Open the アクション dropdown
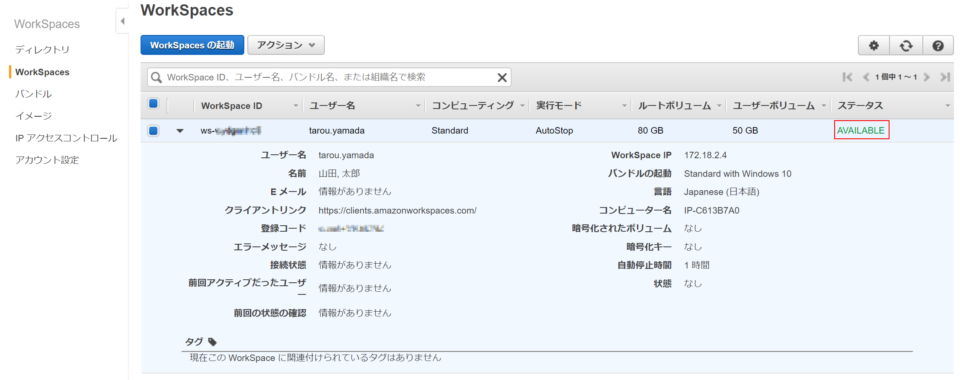The width and height of the screenshot is (960, 380). [x=285, y=45]
